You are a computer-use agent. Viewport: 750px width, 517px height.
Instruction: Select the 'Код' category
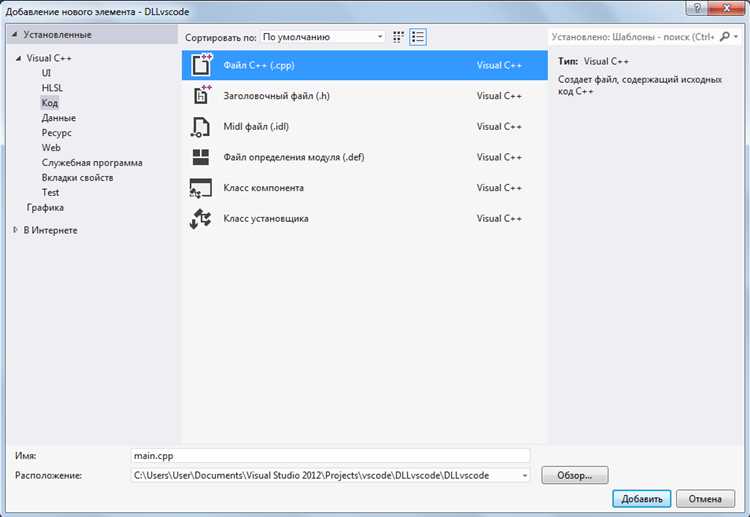[x=50, y=103]
